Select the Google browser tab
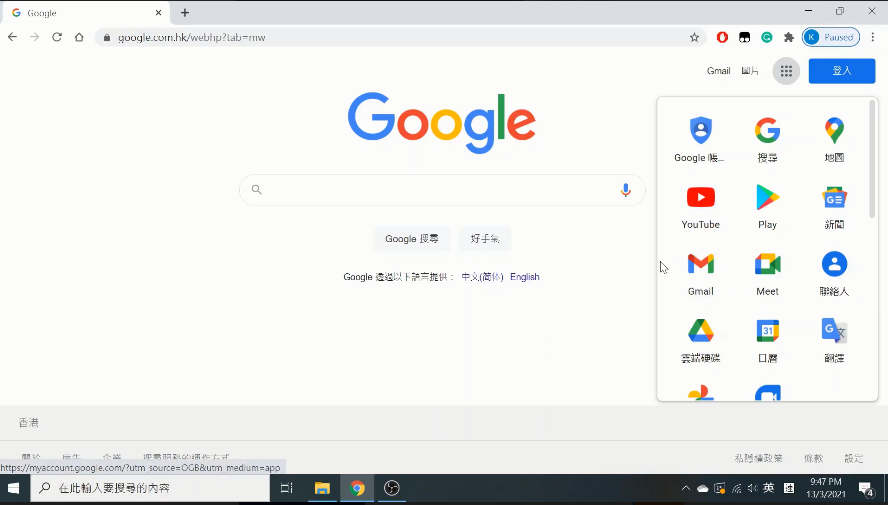This screenshot has width=888, height=505. click(85, 12)
